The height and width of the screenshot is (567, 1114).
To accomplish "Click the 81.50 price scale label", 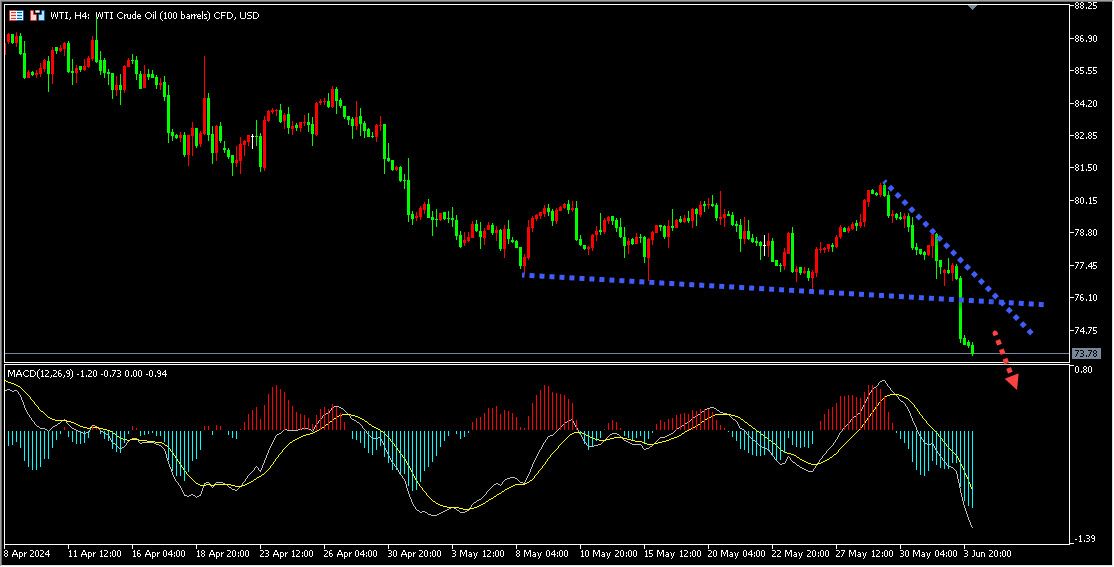I will [1085, 168].
